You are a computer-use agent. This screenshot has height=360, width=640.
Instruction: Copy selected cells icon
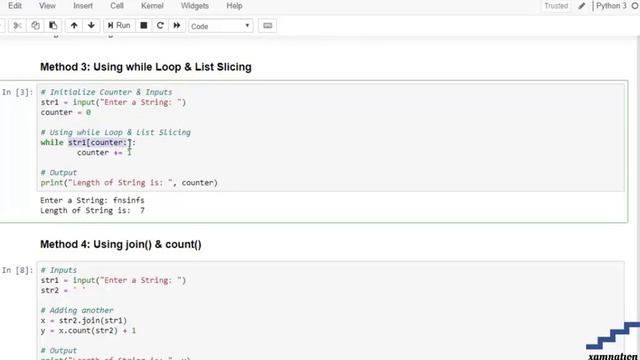point(36,26)
